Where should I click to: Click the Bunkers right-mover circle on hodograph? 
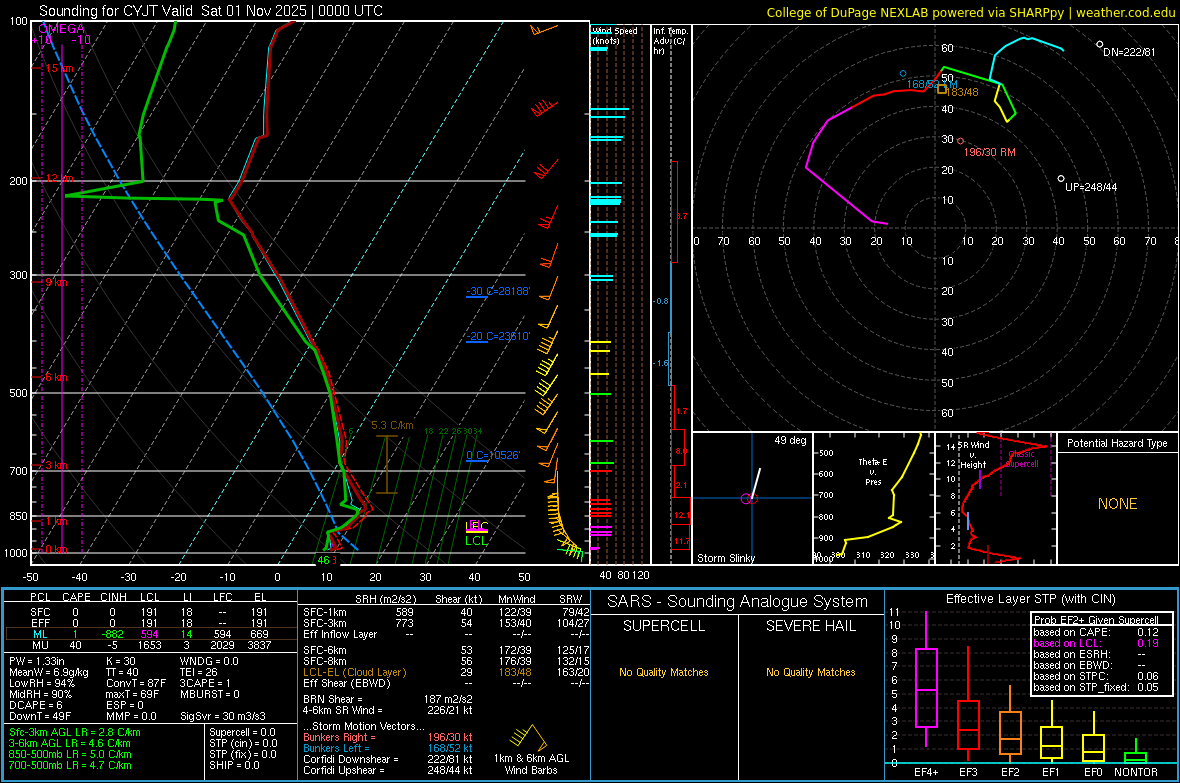[960, 141]
